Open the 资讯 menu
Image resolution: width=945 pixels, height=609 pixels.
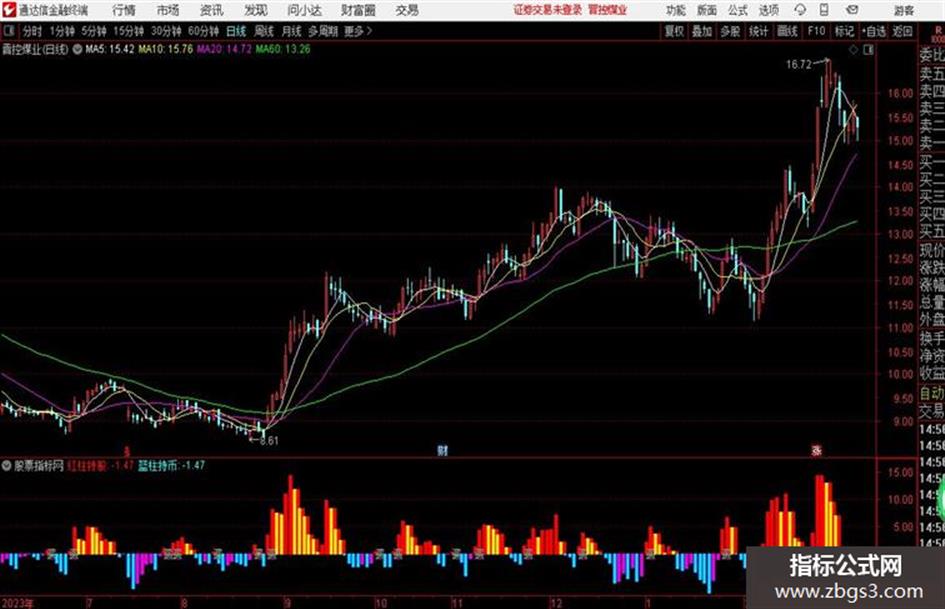pos(212,10)
